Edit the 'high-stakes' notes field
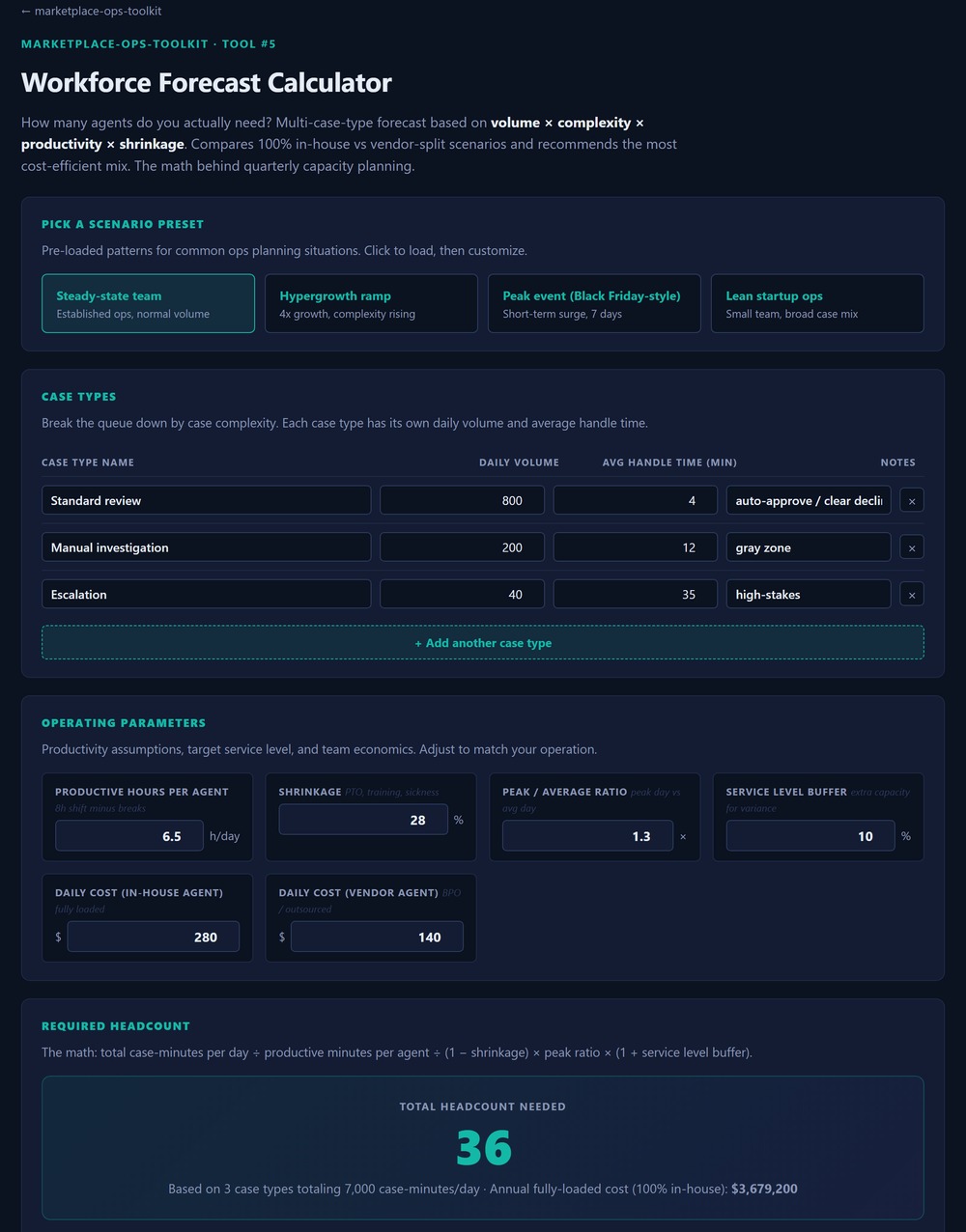966x1232 pixels. coord(809,595)
